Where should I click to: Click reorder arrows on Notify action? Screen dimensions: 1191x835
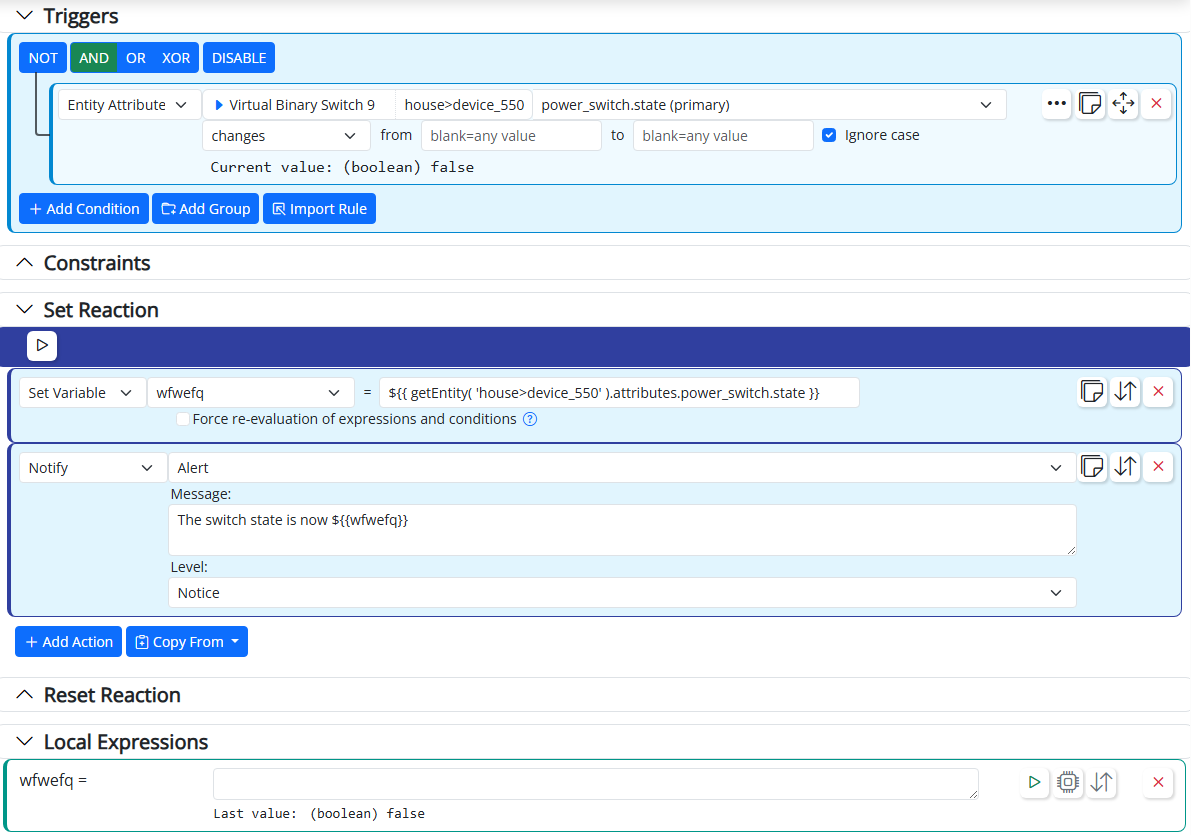pos(1126,467)
